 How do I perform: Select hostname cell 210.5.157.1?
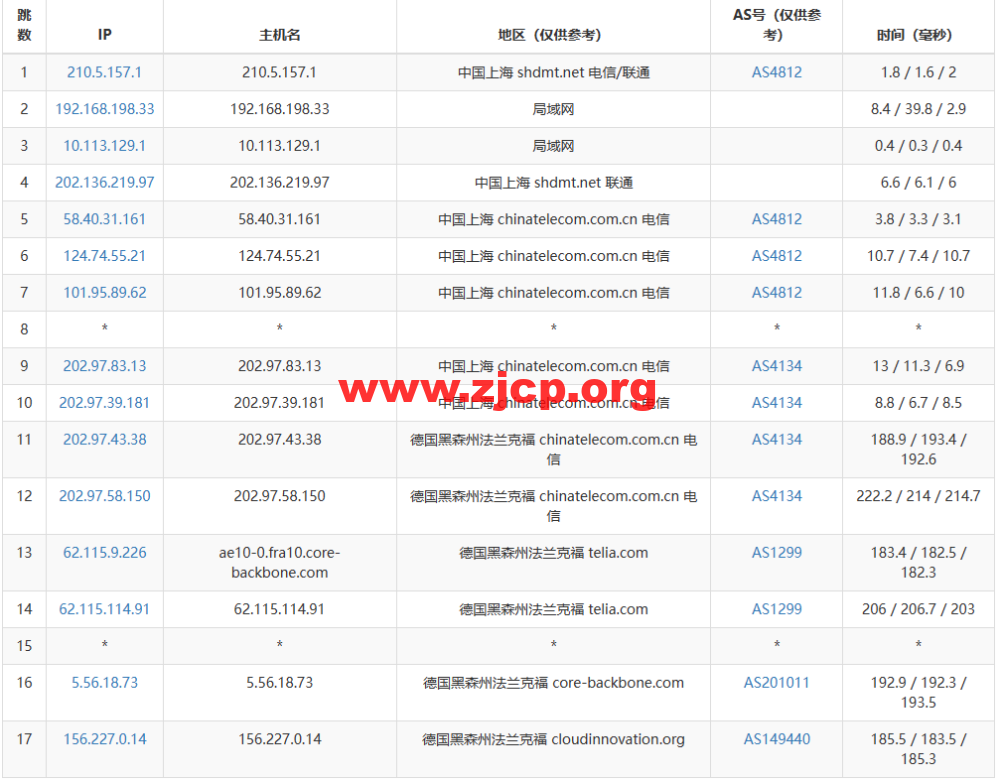pyautogui.click(x=279, y=72)
